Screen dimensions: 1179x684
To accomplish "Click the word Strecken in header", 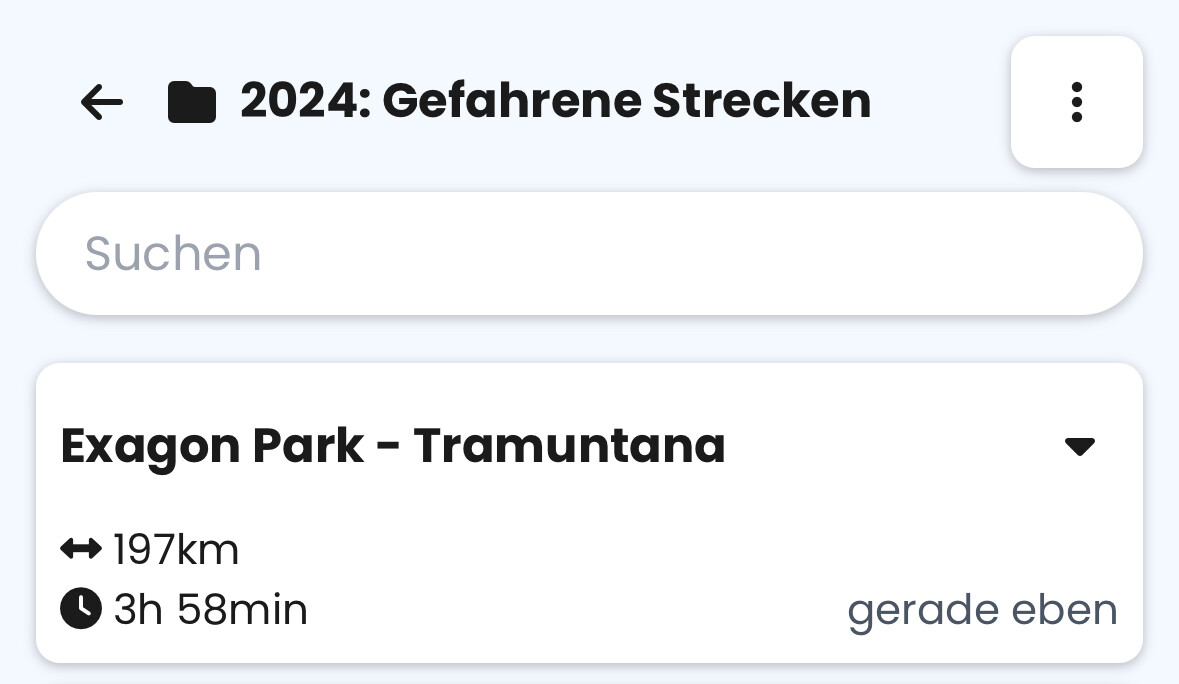I will [x=762, y=101].
